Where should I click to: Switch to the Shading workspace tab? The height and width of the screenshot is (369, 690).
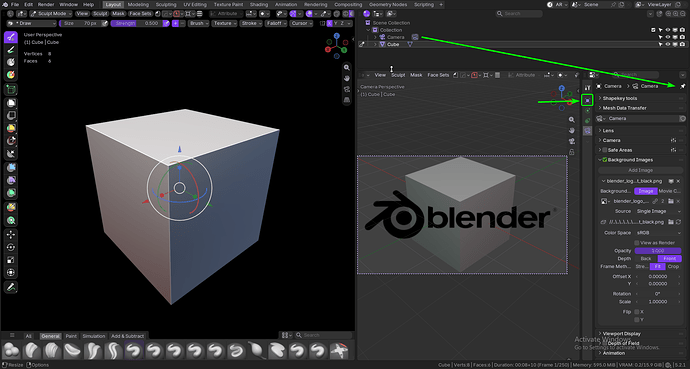259,4
